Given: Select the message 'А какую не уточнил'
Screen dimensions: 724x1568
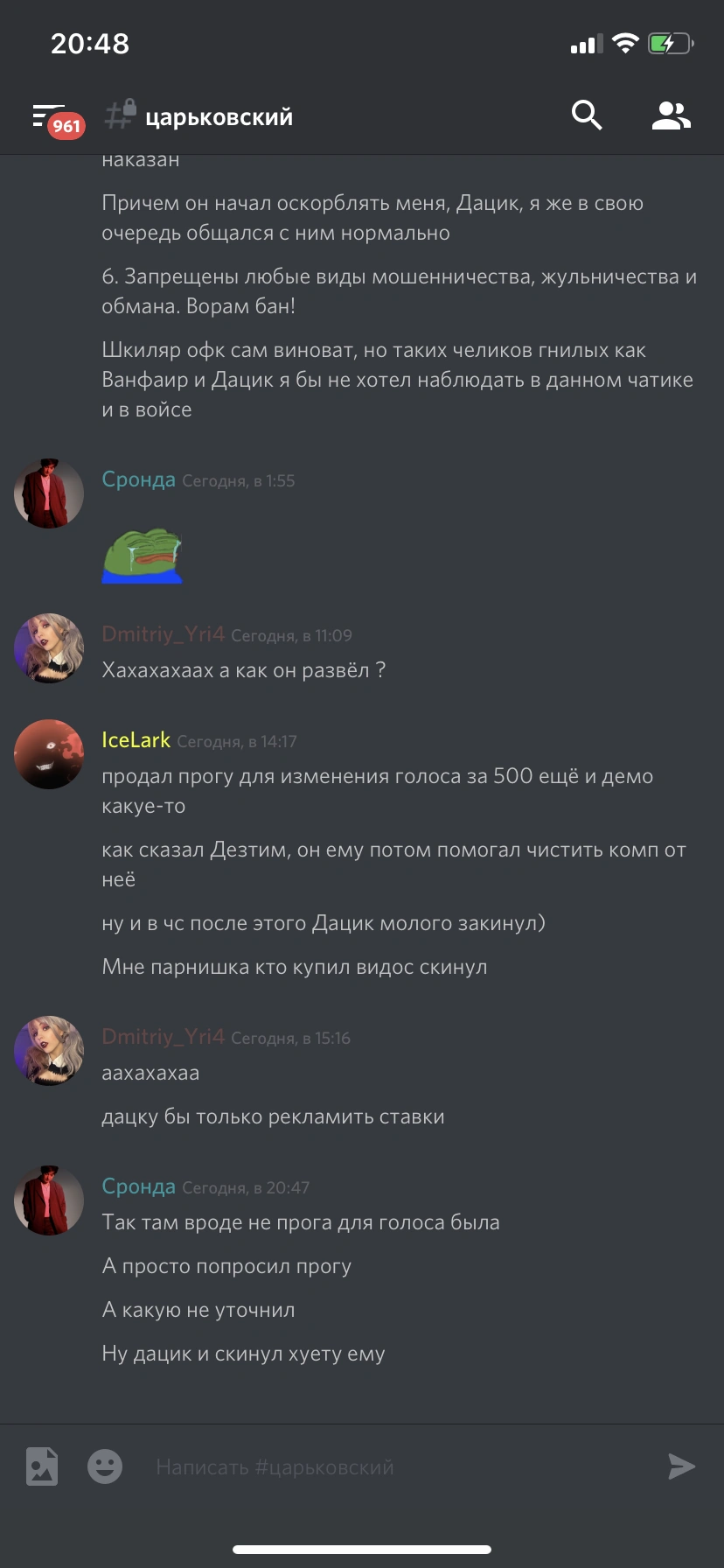Looking at the screenshot, I should pyautogui.click(x=198, y=1310).
